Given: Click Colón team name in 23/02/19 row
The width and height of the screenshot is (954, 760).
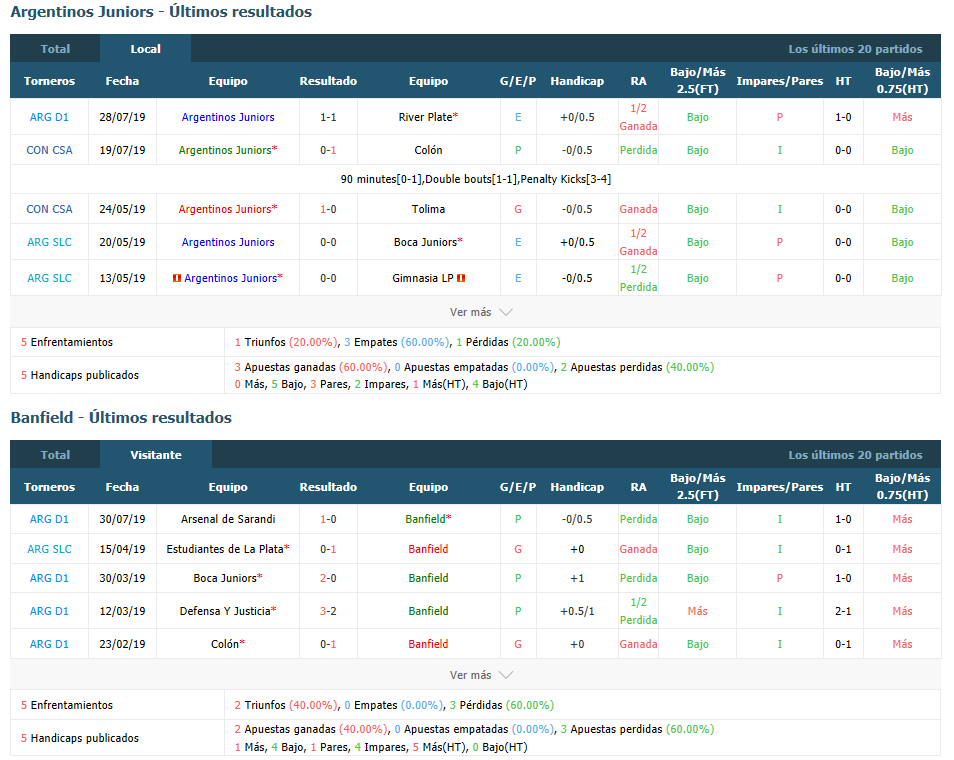Looking at the screenshot, I should (x=225, y=644).
